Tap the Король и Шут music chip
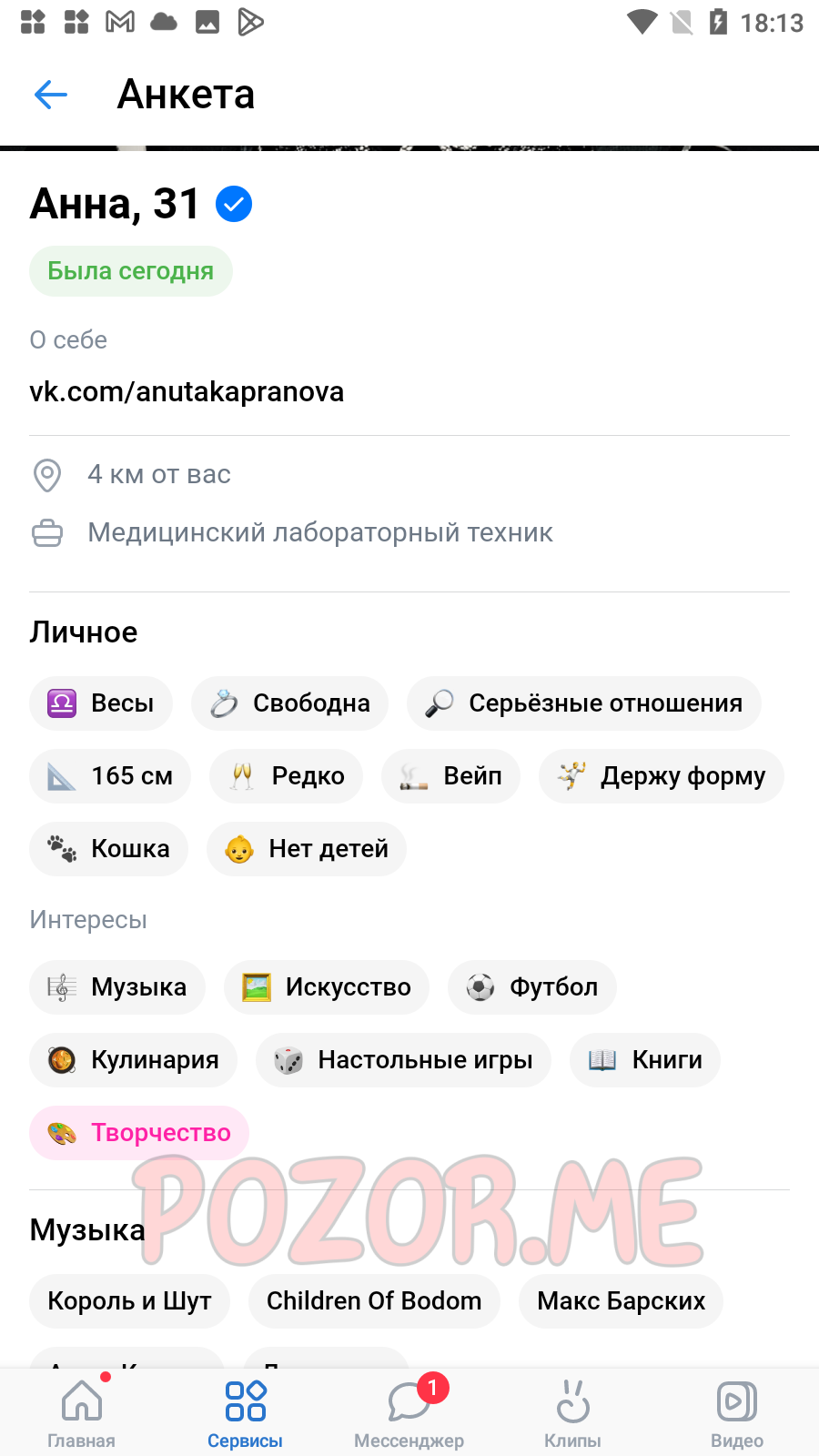819x1456 pixels. coord(129,1301)
